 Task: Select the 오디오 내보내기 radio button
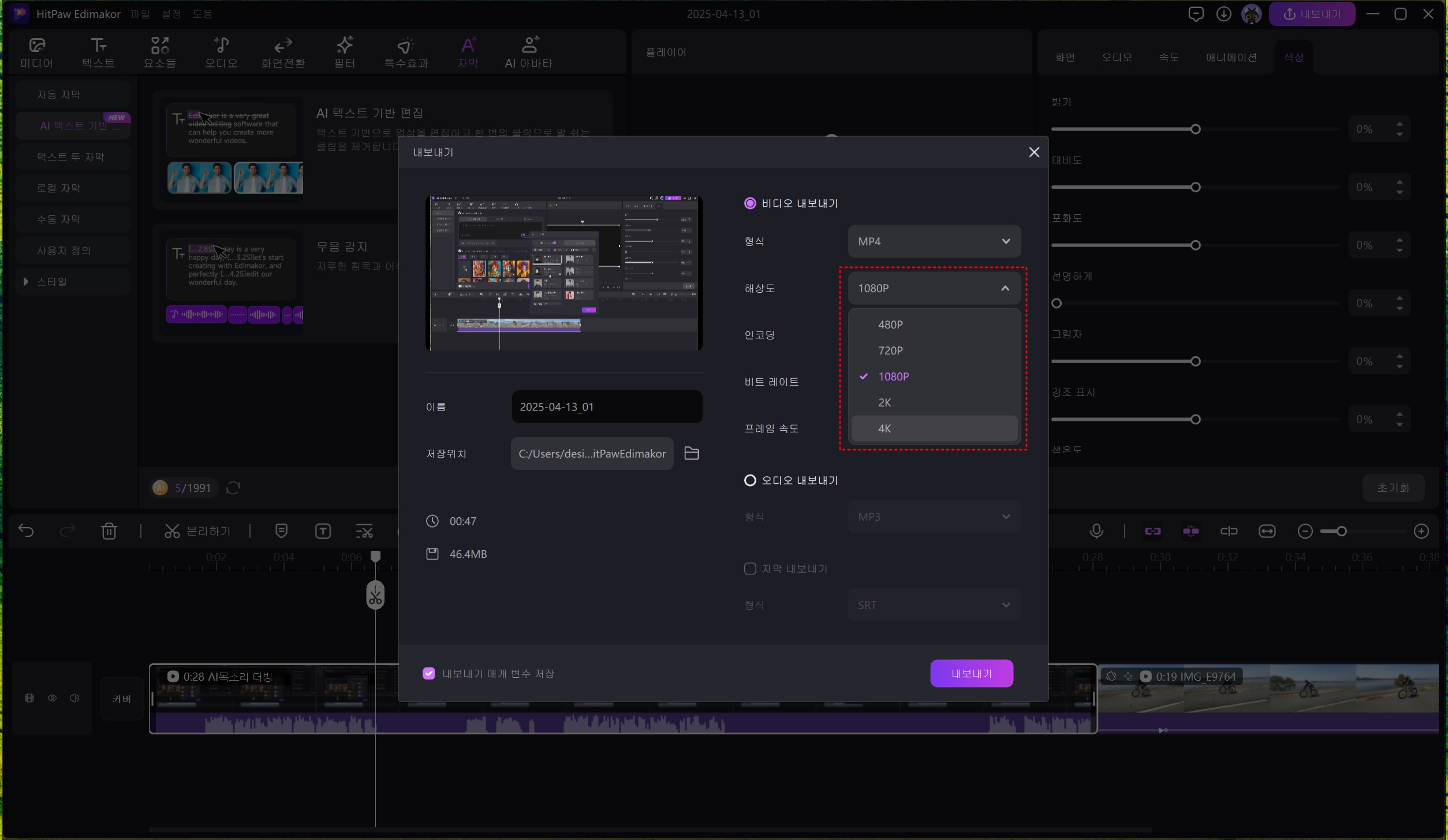click(x=749, y=480)
